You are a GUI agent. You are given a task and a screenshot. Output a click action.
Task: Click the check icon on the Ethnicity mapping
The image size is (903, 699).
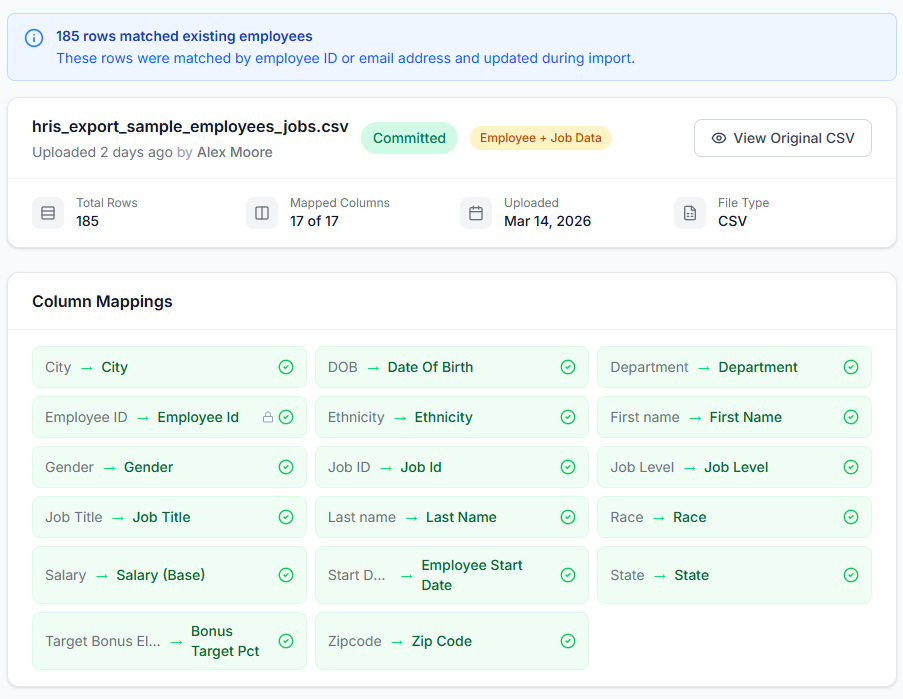tap(568, 417)
